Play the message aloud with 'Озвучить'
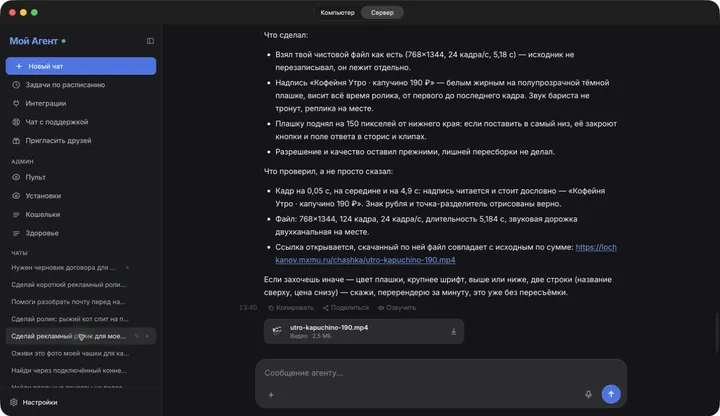The height and width of the screenshot is (416, 720). (x=397, y=308)
